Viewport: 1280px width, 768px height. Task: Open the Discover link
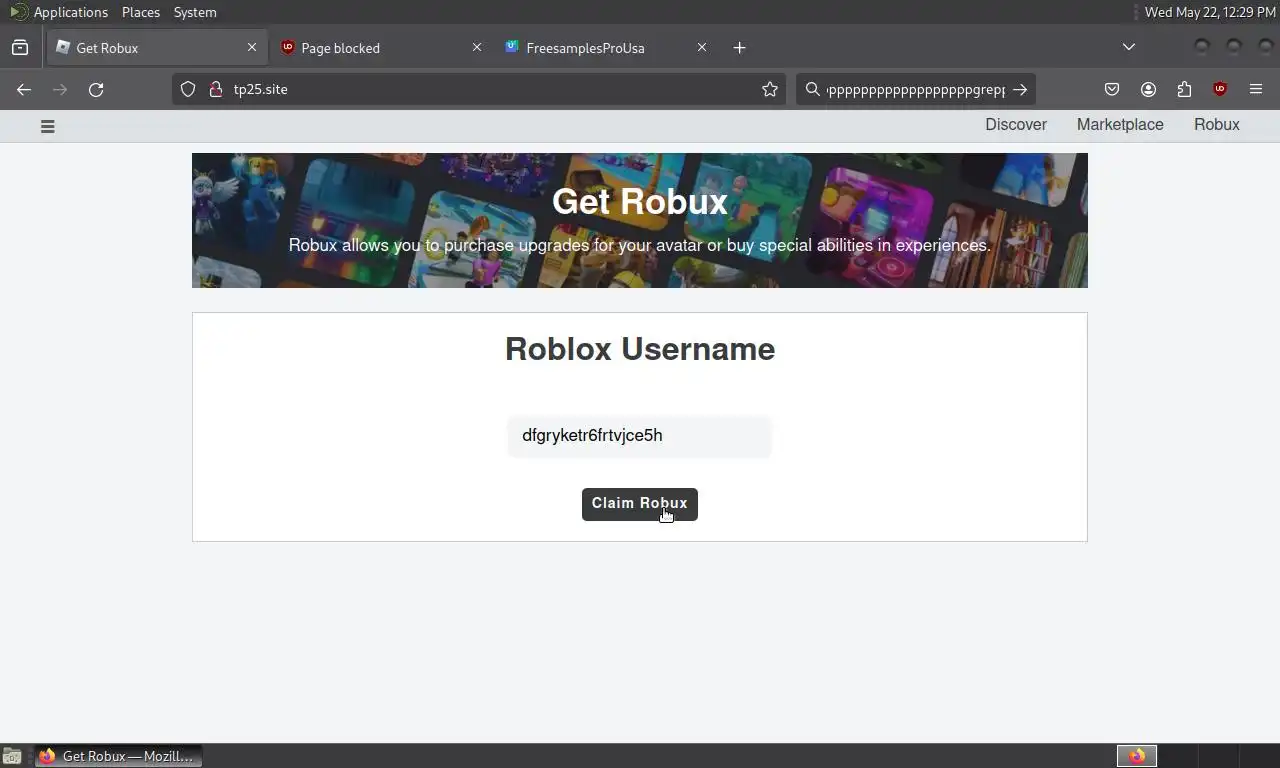pos(1016,125)
